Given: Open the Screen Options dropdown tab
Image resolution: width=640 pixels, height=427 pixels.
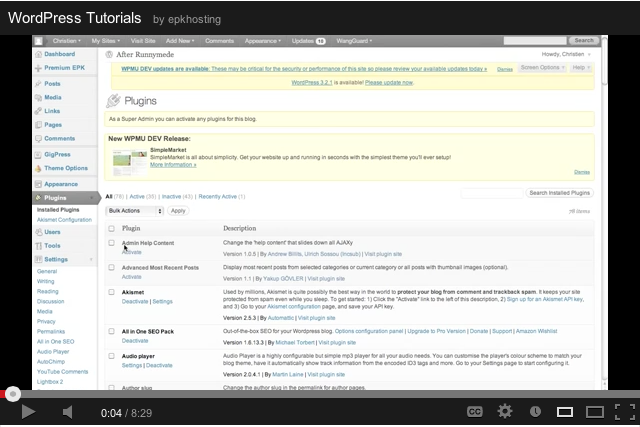Looking at the screenshot, I should (542, 68).
